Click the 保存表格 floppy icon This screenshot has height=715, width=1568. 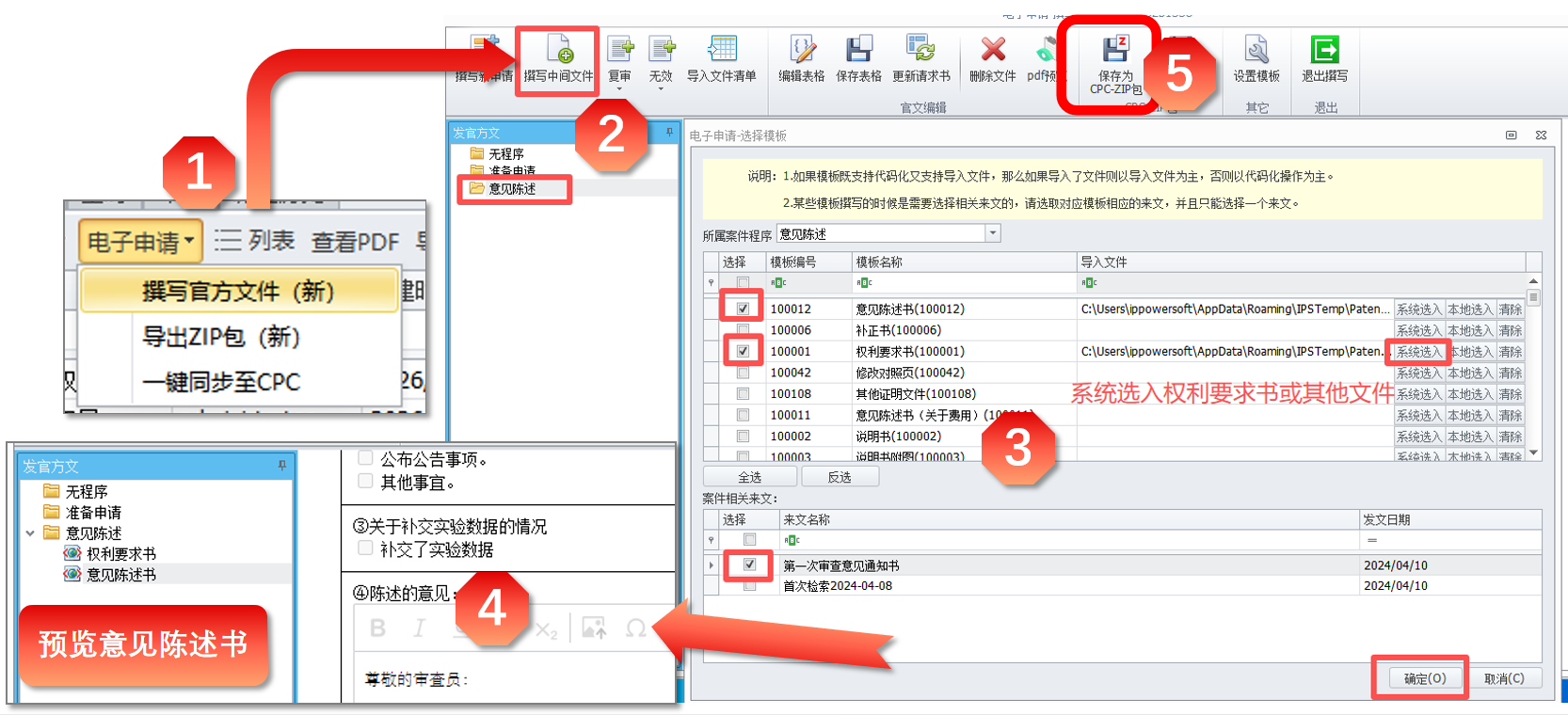(858, 48)
